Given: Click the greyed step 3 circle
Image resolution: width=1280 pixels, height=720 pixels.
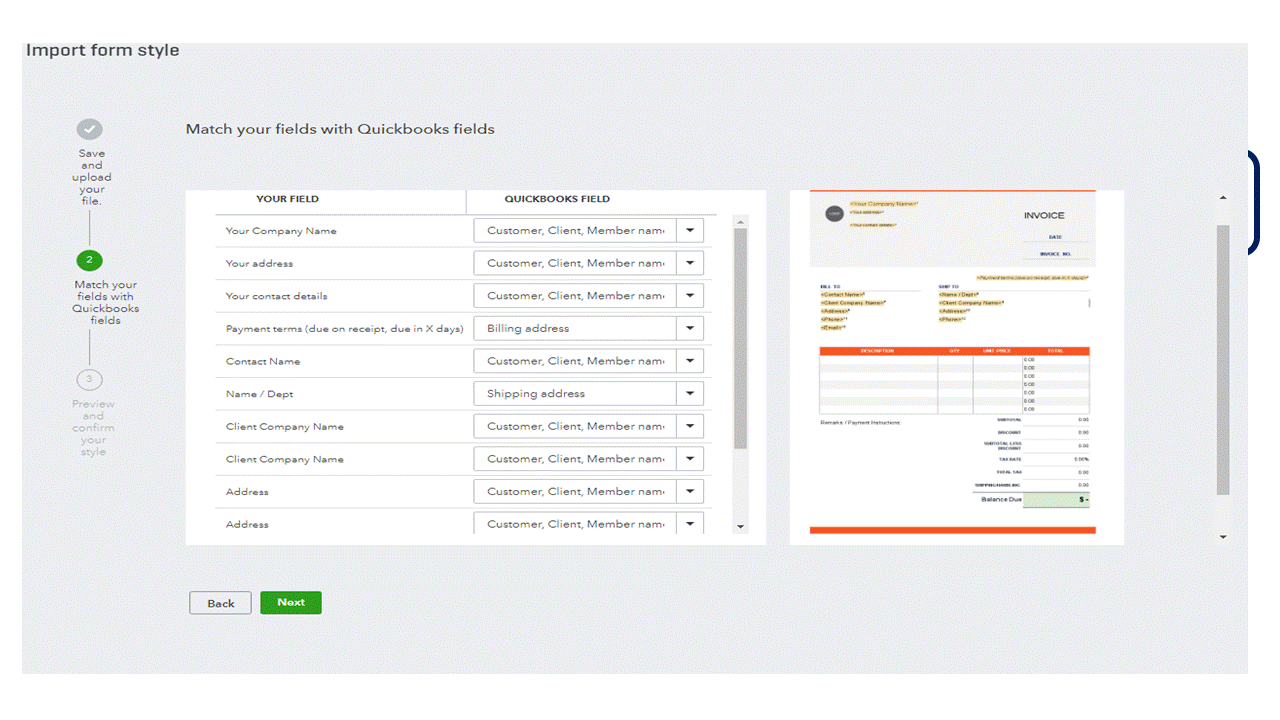Looking at the screenshot, I should tap(89, 379).
